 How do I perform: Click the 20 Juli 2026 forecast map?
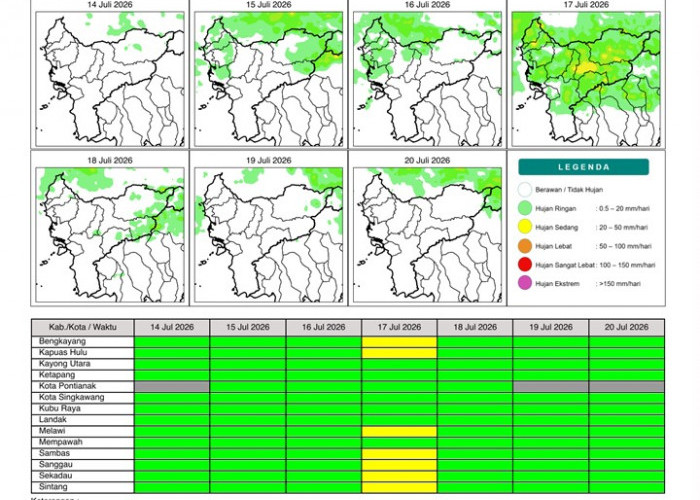tap(427, 235)
